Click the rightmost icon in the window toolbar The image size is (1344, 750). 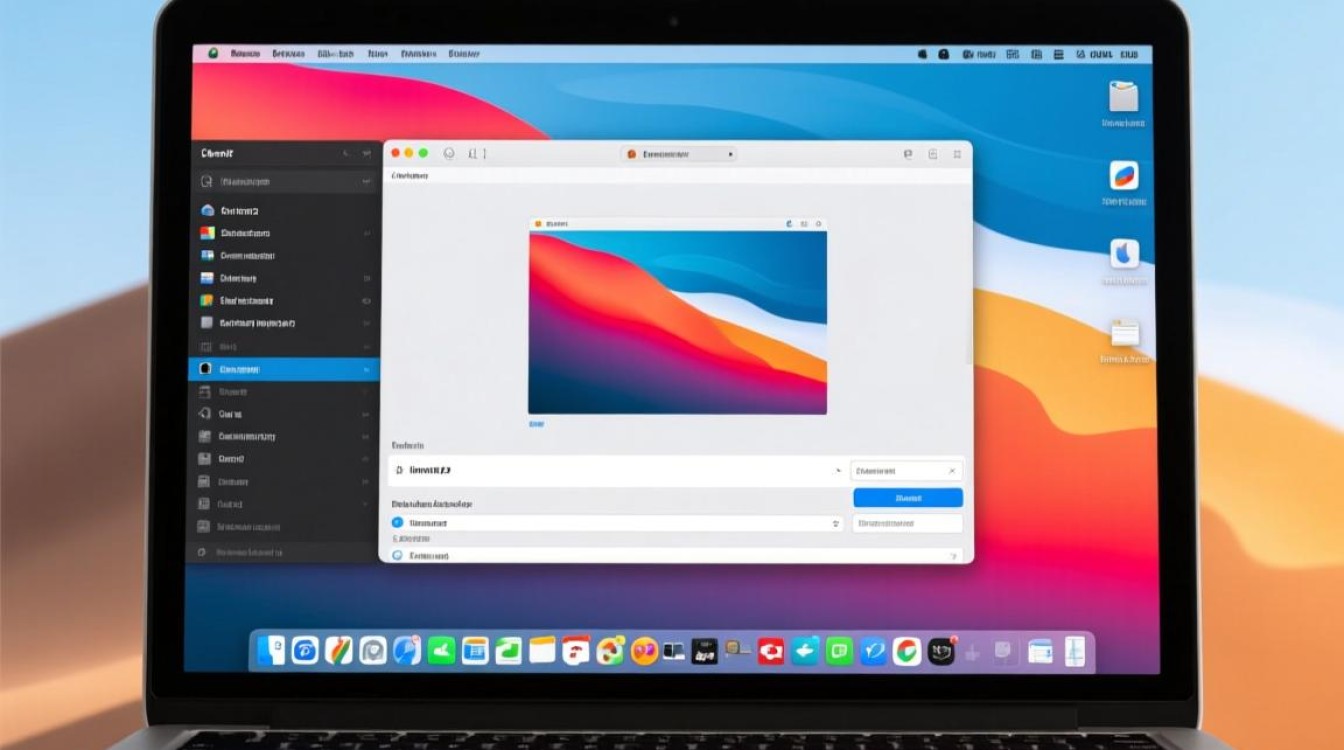(956, 154)
